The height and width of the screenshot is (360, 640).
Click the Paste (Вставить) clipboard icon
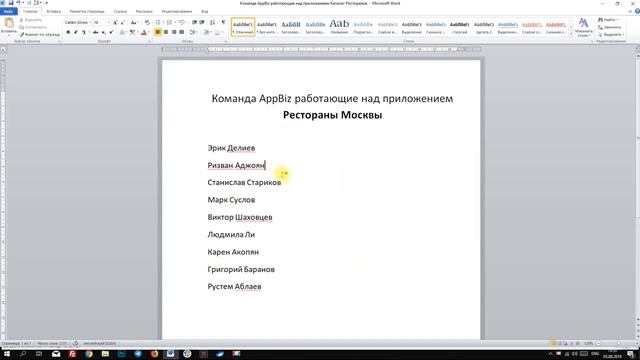click(x=9, y=23)
